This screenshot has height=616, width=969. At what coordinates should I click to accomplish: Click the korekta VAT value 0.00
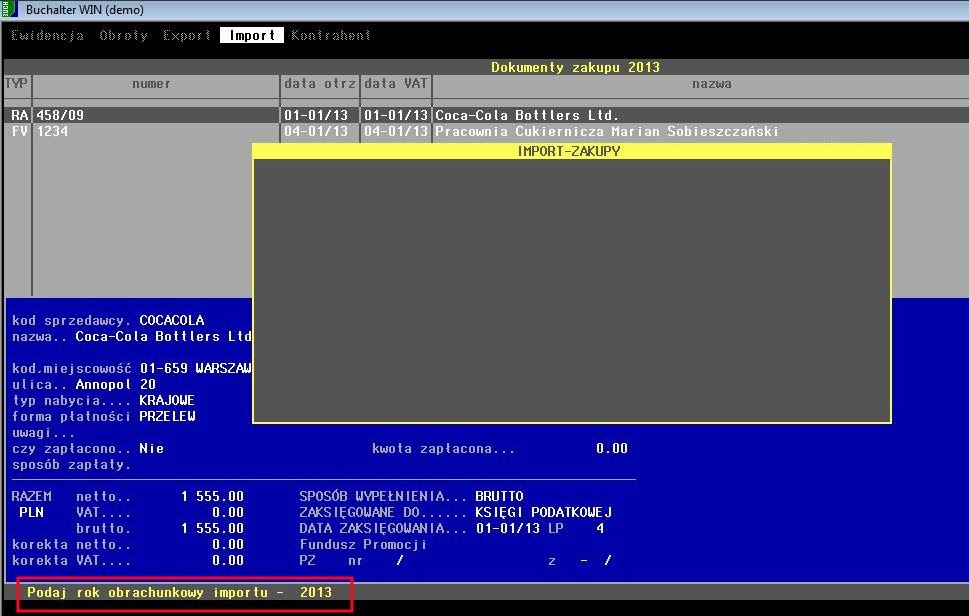tap(228, 560)
